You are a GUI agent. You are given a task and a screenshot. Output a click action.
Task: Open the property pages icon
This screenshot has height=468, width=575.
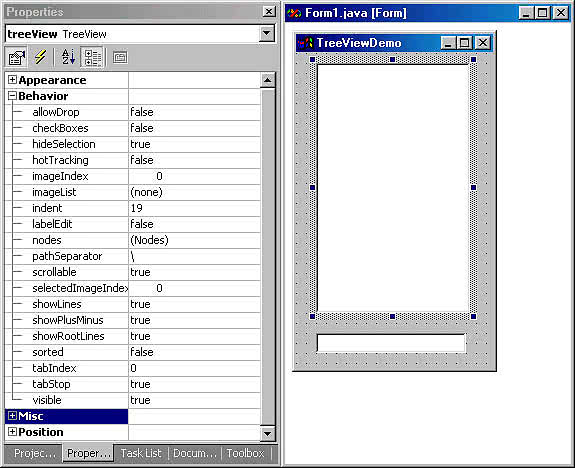click(x=120, y=58)
